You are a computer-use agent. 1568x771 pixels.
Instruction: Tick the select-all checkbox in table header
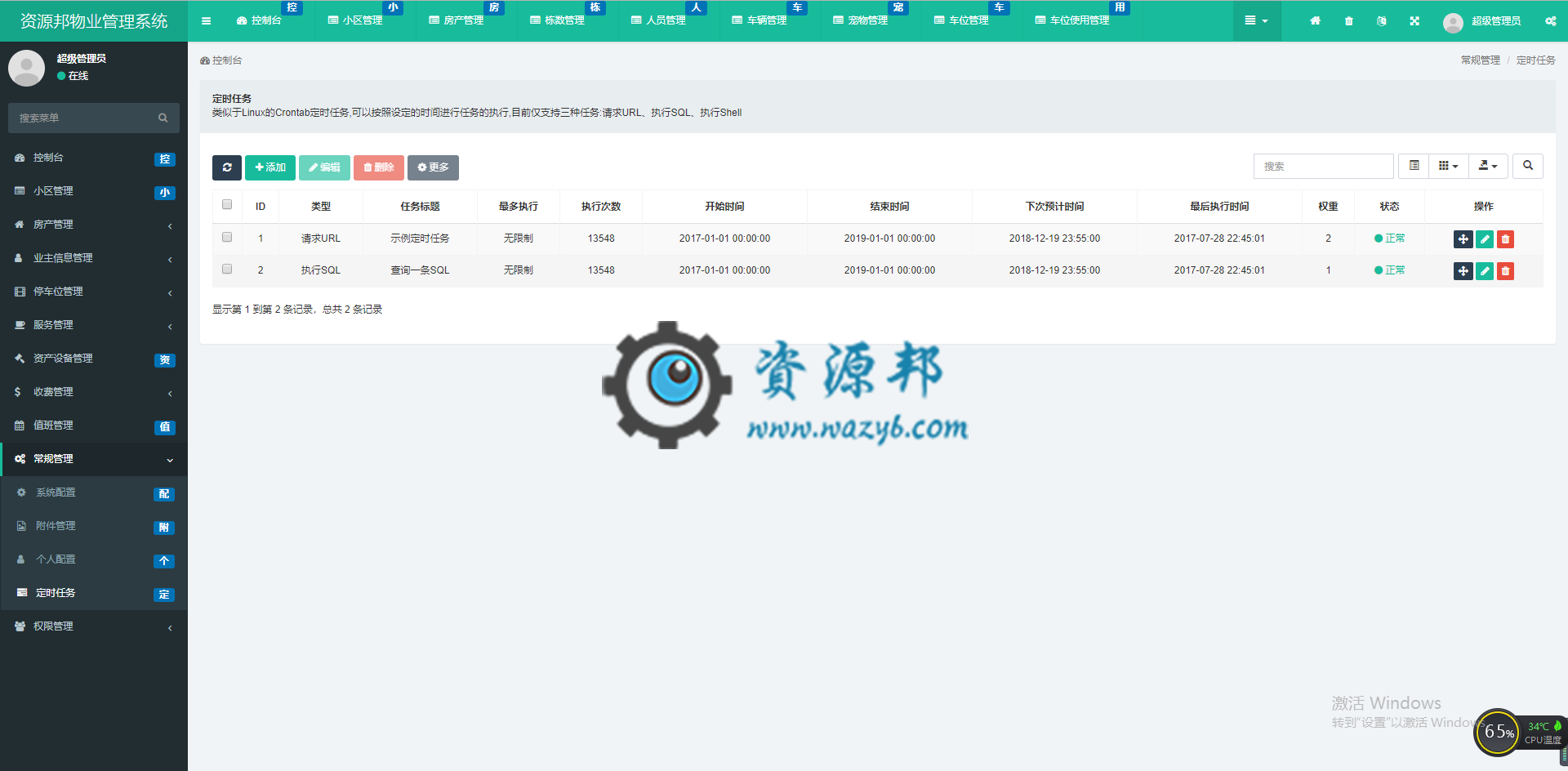point(227,205)
